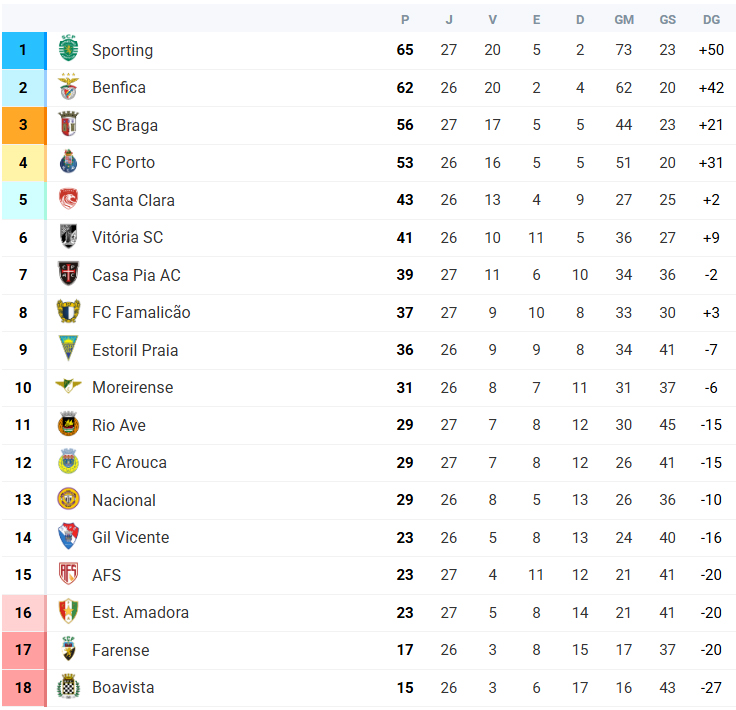Click the orange position 3 cell

click(x=24, y=125)
